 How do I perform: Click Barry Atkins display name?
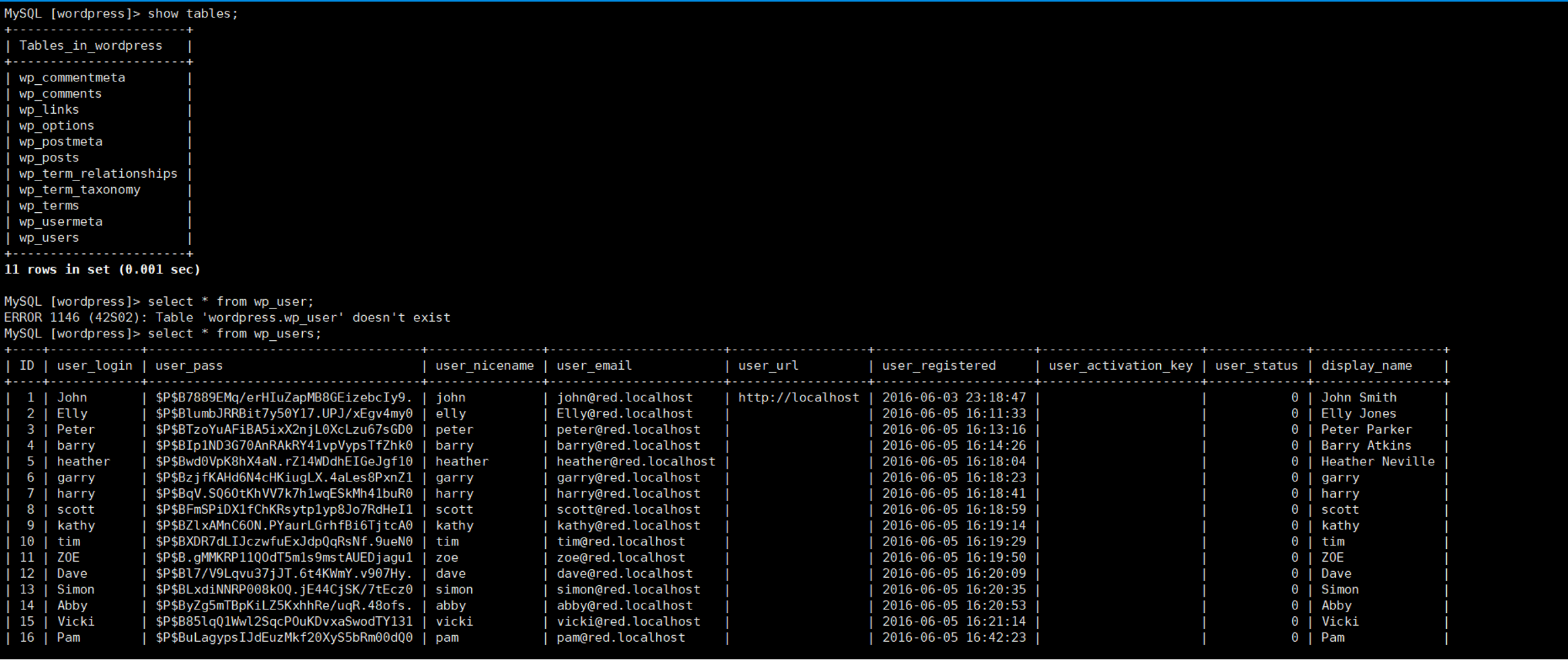(x=1366, y=446)
